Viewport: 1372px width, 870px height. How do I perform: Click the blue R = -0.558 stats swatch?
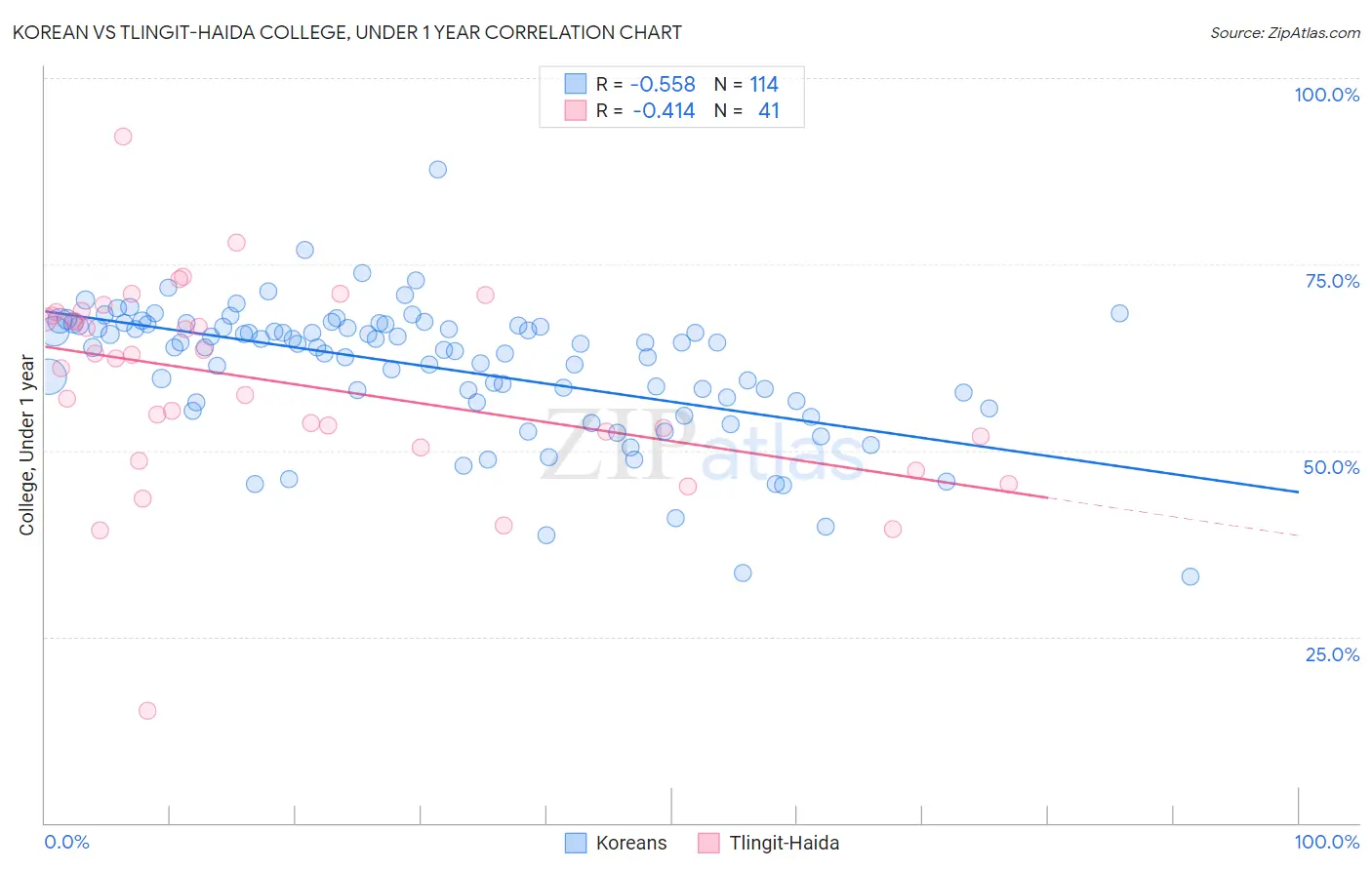[x=576, y=84]
